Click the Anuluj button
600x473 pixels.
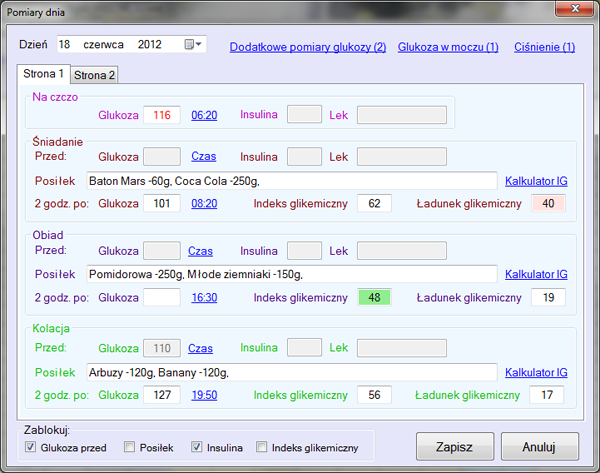(540, 447)
